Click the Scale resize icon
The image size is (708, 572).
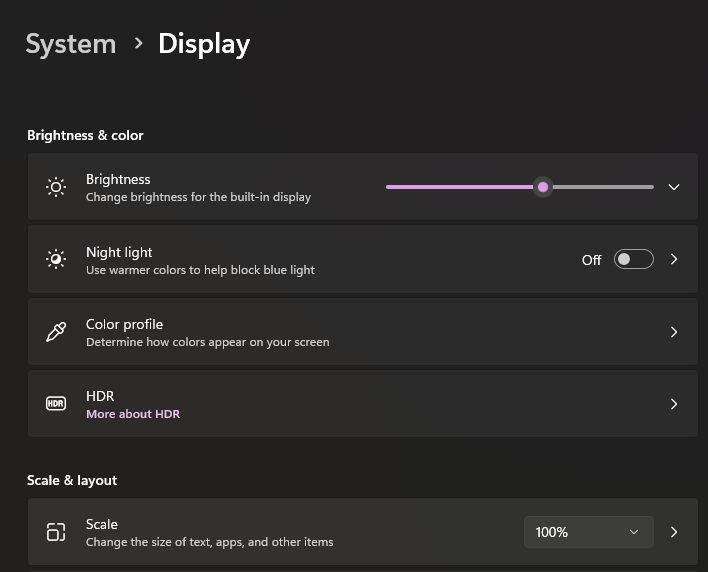pyautogui.click(x=56, y=532)
